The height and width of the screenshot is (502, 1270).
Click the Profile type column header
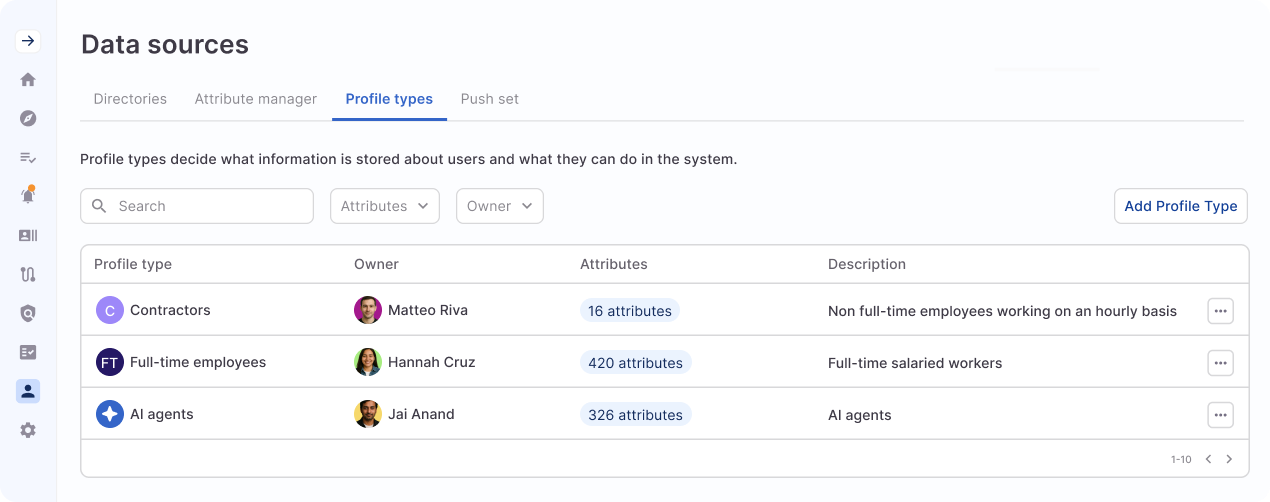pos(133,264)
